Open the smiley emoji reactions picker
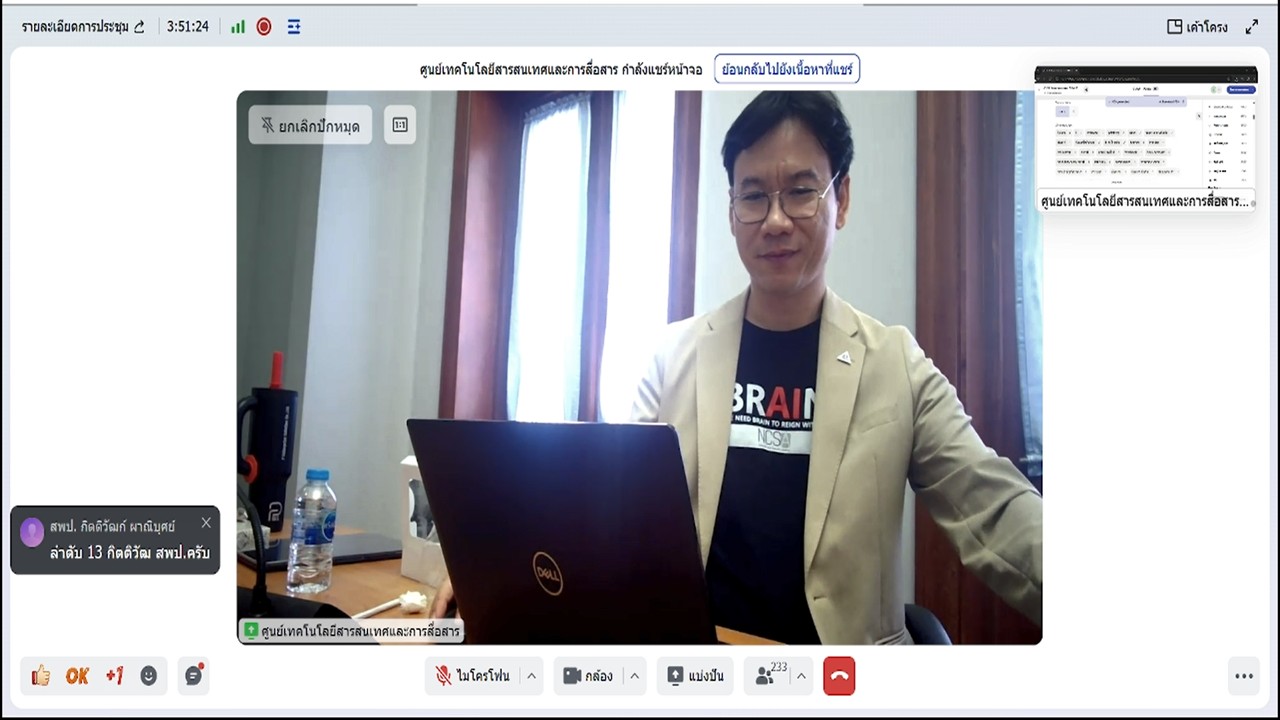 149,676
